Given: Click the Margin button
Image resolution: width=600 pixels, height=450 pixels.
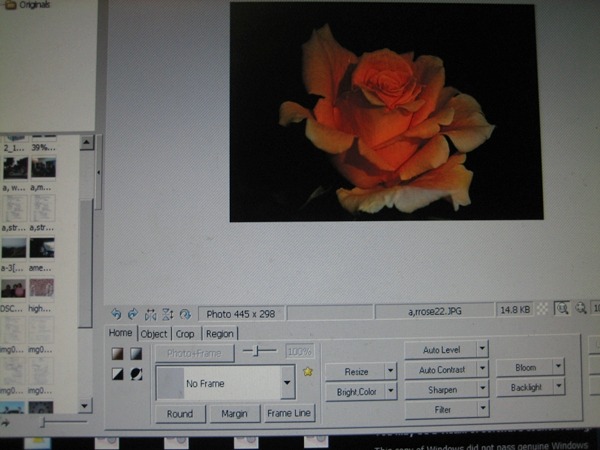Looking at the screenshot, I should pos(234,414).
